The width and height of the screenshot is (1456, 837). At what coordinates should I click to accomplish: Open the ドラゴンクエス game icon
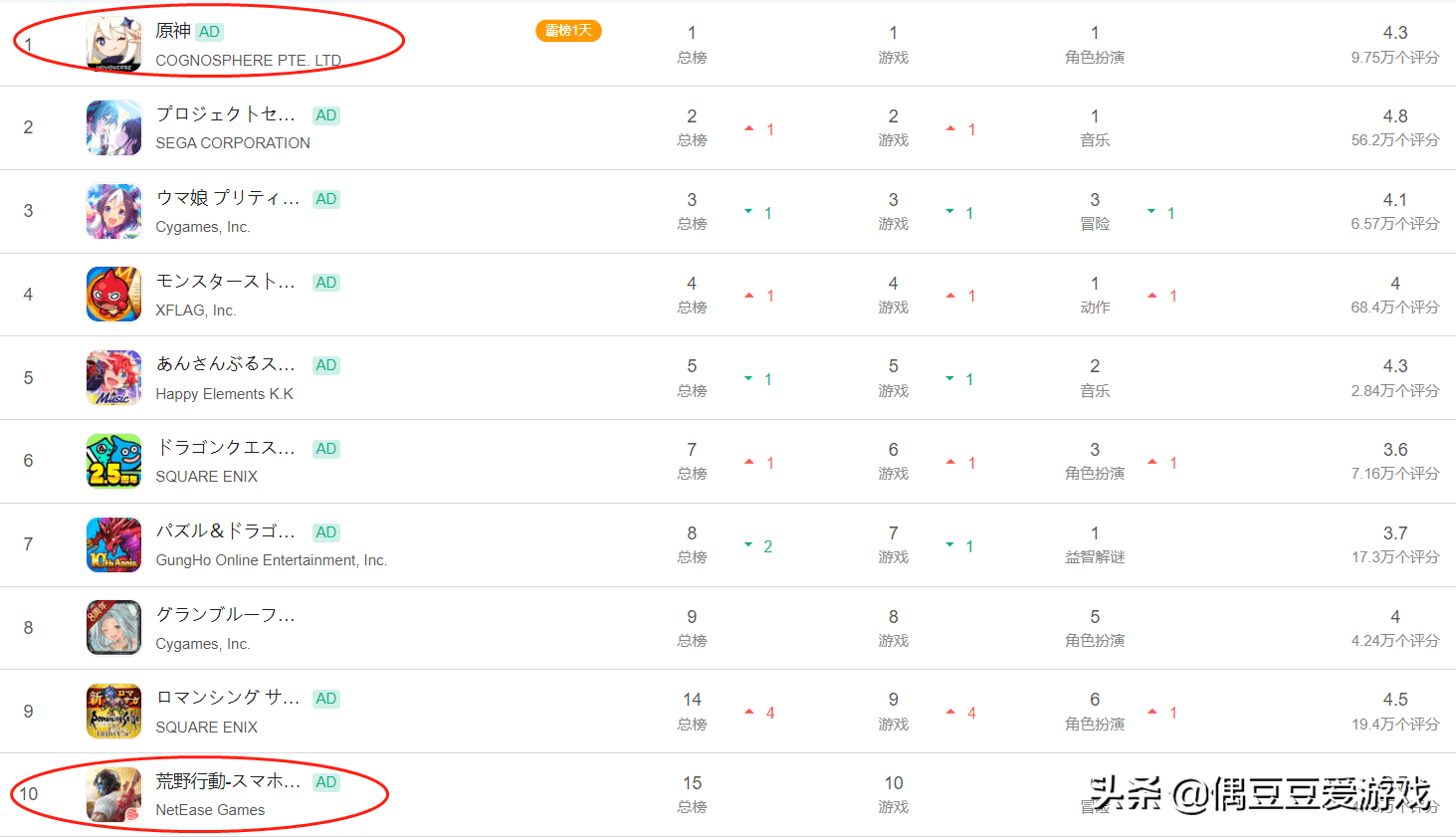(x=113, y=461)
